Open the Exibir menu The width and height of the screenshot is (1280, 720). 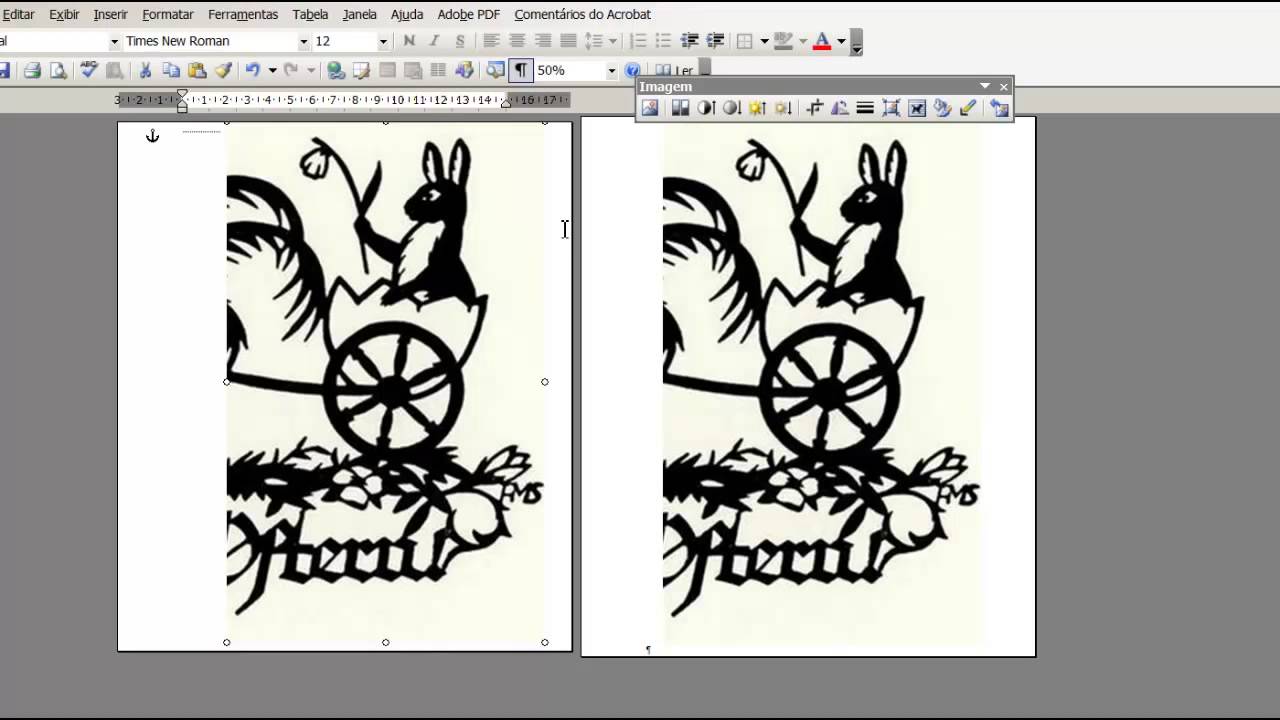pos(64,14)
